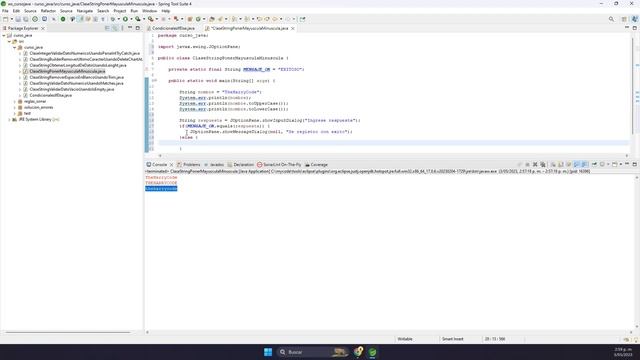Minimize the Console panel
This screenshot has width=640, height=360.
627,164
